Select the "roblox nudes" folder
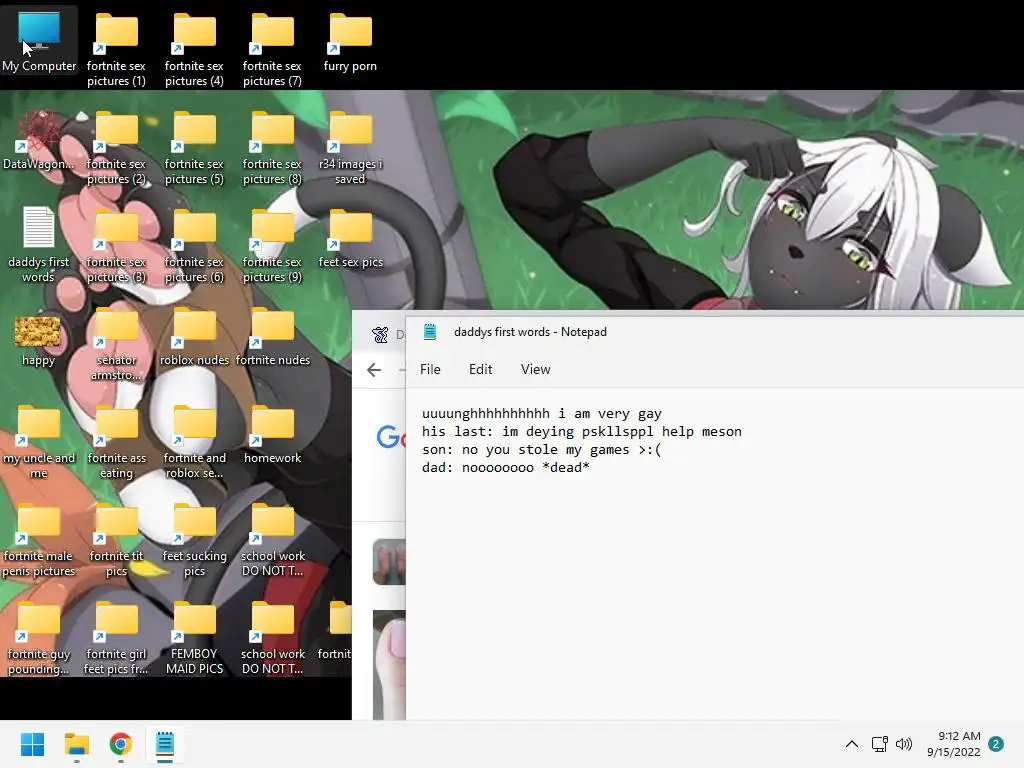This screenshot has width=1024, height=768. [x=195, y=336]
